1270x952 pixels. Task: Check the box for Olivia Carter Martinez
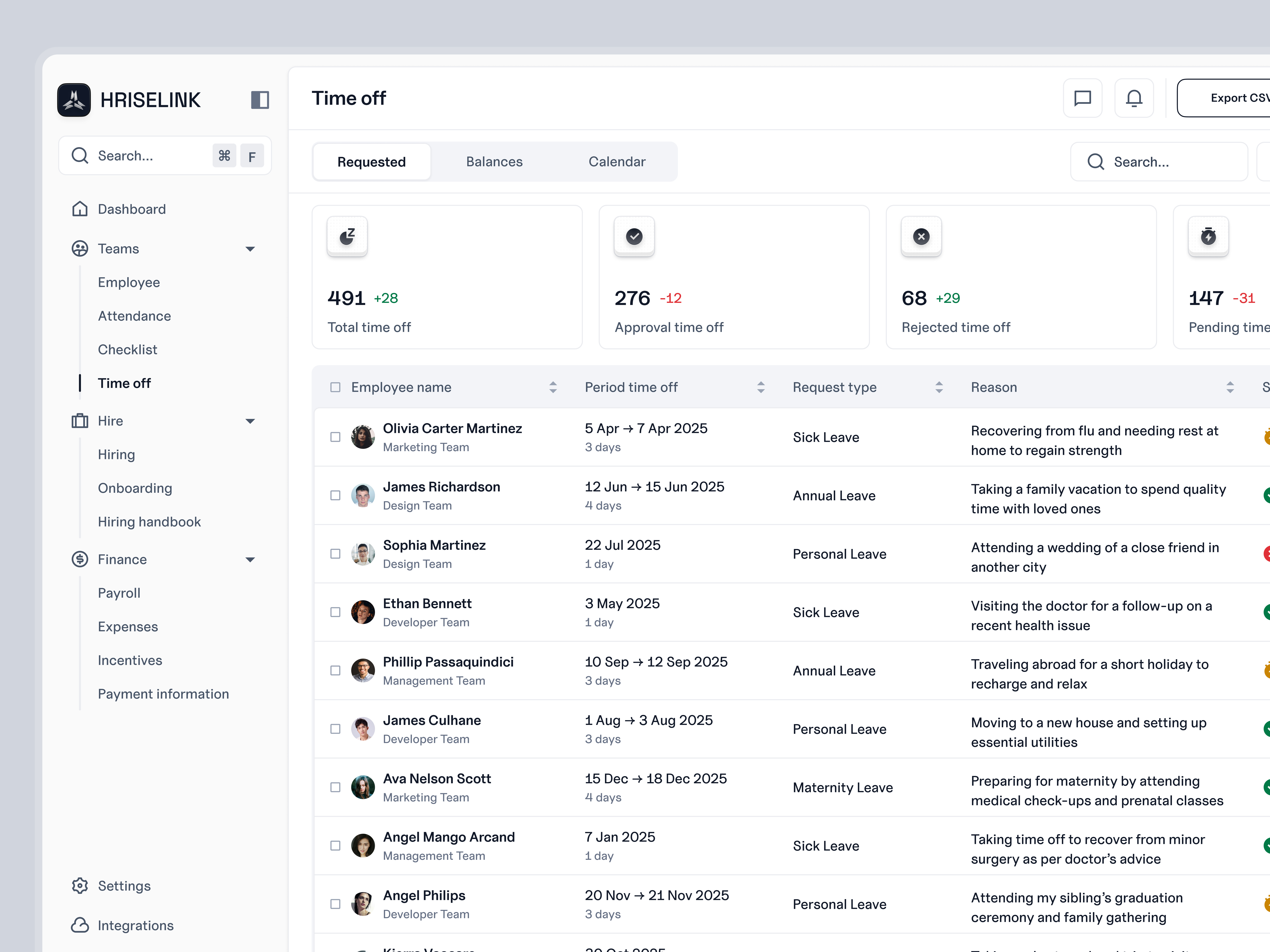click(335, 437)
